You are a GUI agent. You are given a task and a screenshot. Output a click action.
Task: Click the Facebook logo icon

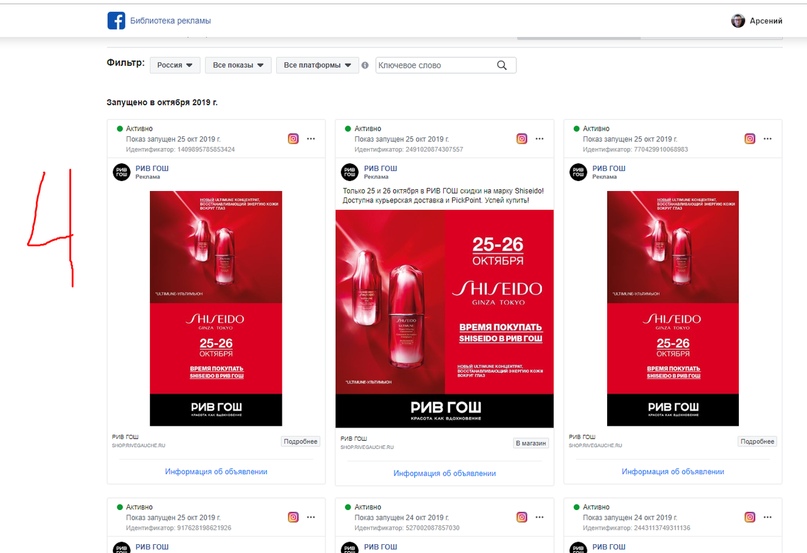click(x=116, y=21)
